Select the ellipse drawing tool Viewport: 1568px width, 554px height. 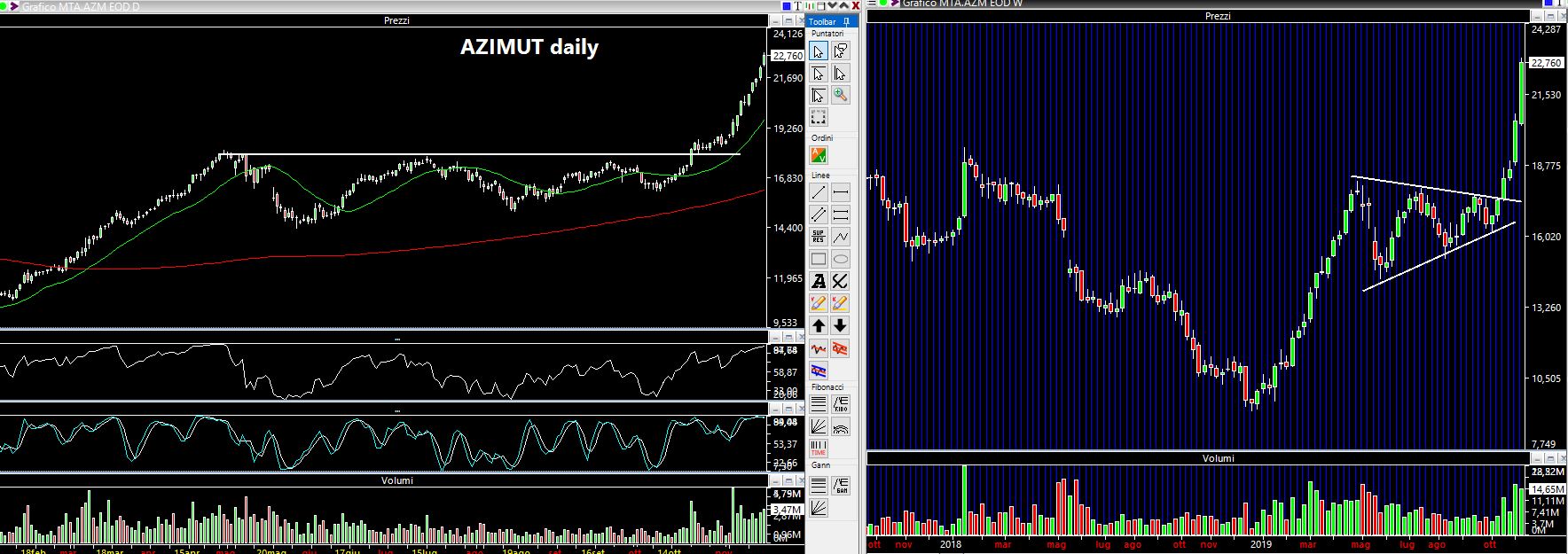[x=840, y=259]
